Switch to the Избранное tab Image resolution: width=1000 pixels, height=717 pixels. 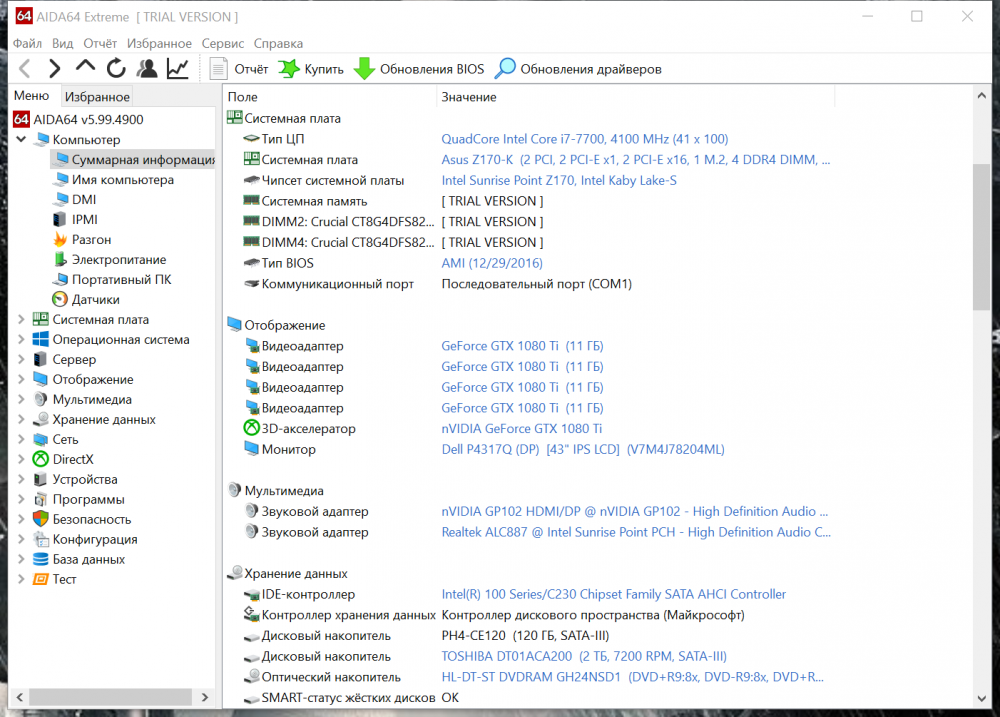pos(97,96)
